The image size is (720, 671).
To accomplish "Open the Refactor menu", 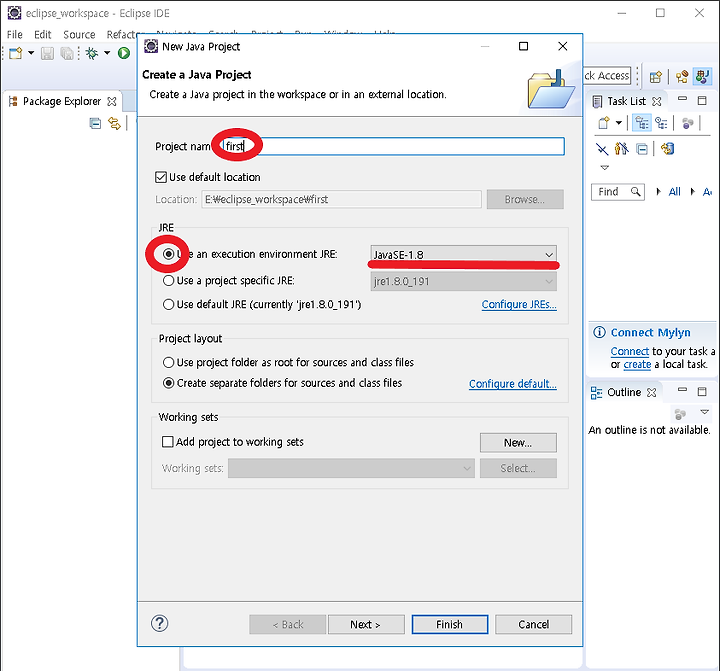I will point(121,34).
